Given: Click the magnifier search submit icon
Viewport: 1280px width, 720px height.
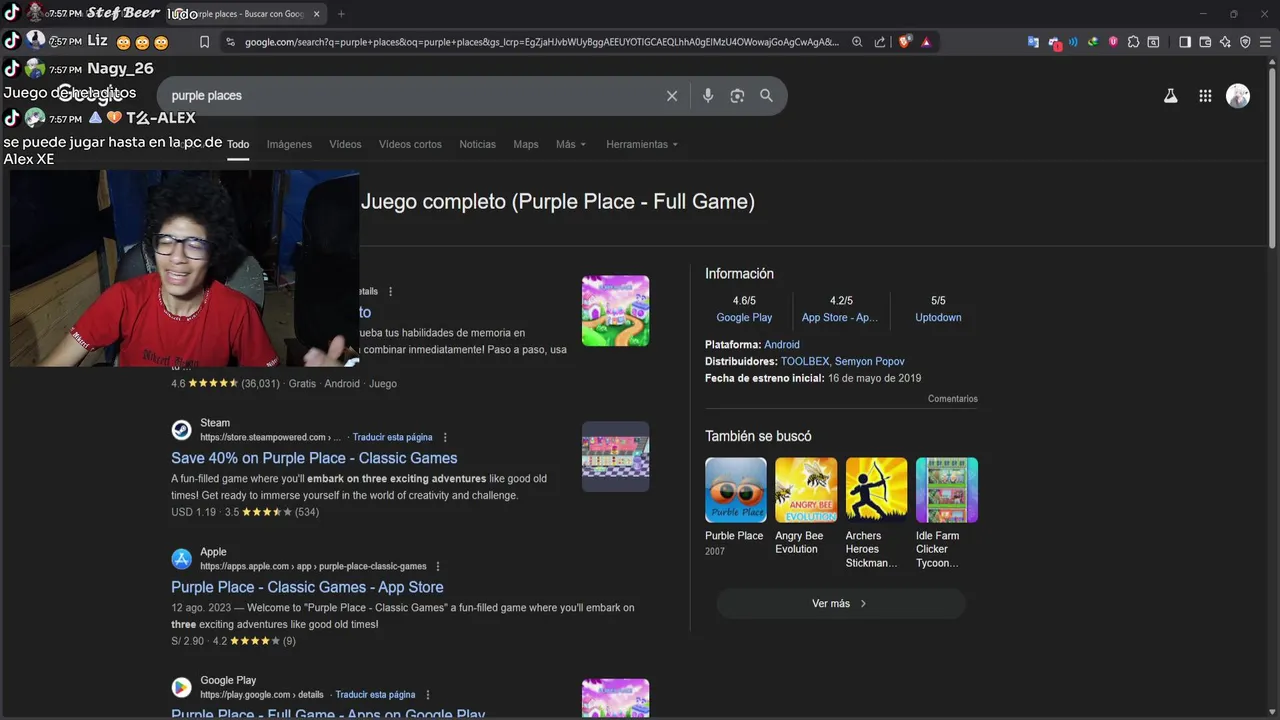Looking at the screenshot, I should tap(766, 96).
